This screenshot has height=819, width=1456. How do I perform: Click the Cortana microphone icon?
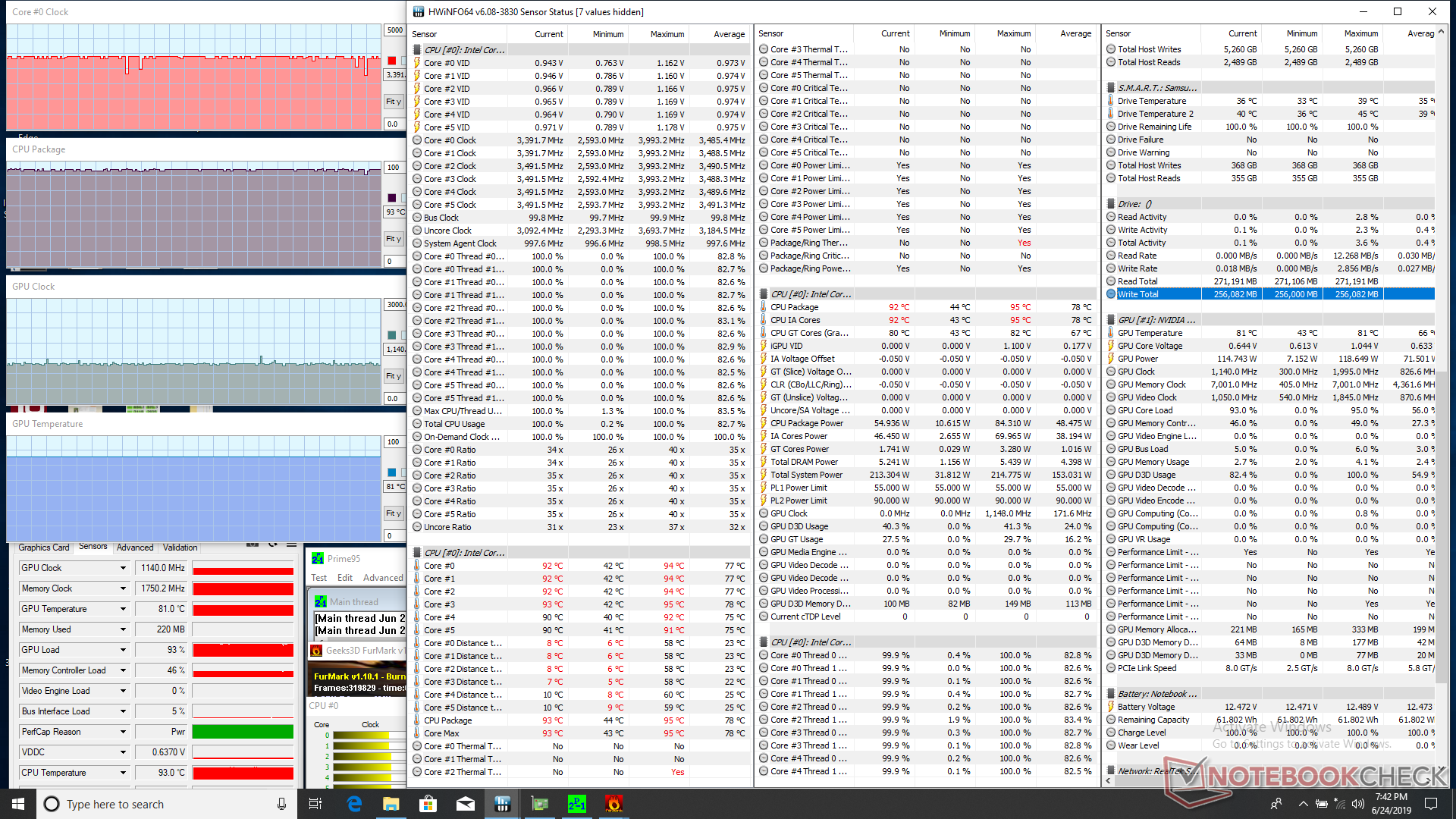pyautogui.click(x=281, y=804)
